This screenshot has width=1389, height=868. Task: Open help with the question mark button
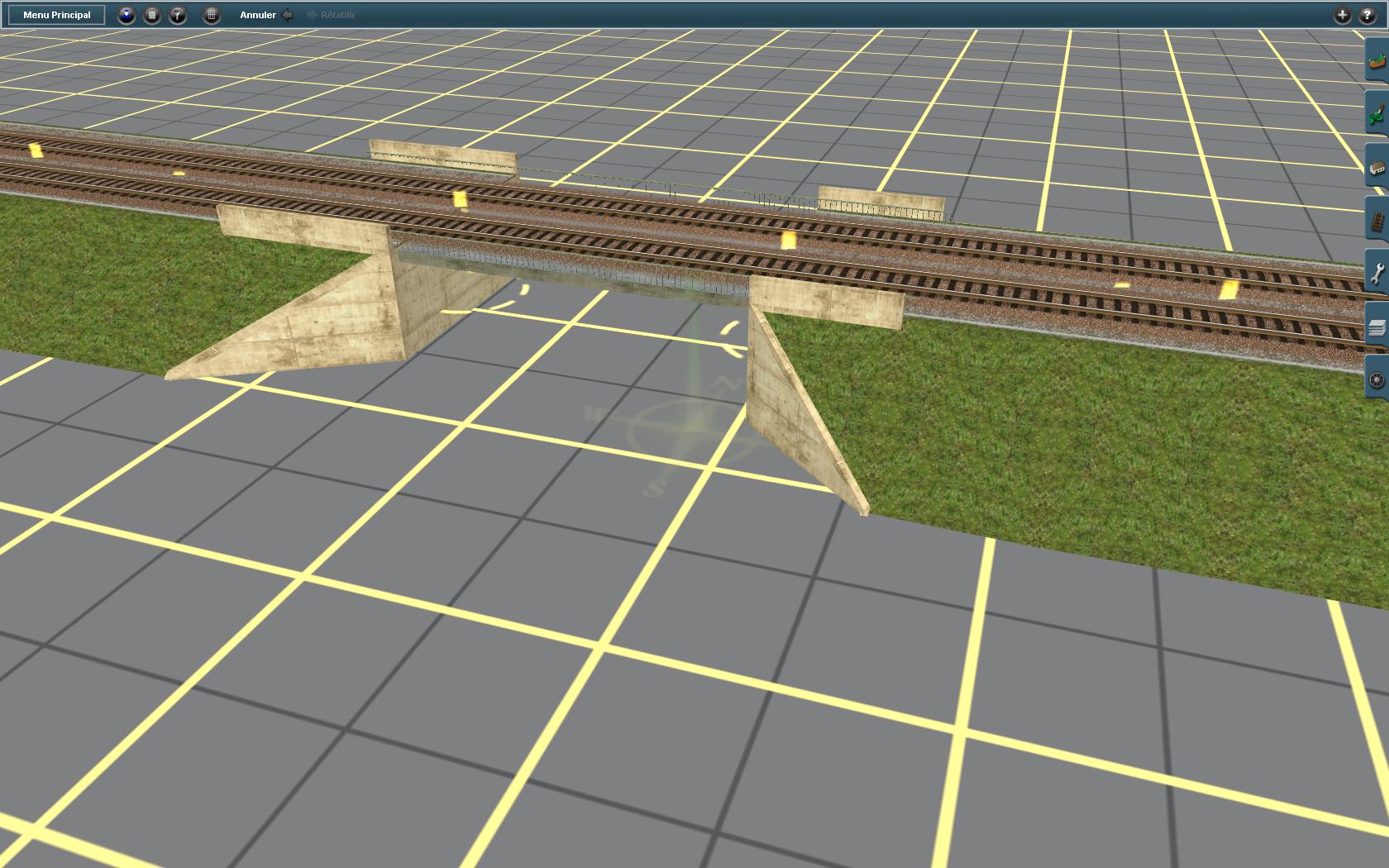1367,15
